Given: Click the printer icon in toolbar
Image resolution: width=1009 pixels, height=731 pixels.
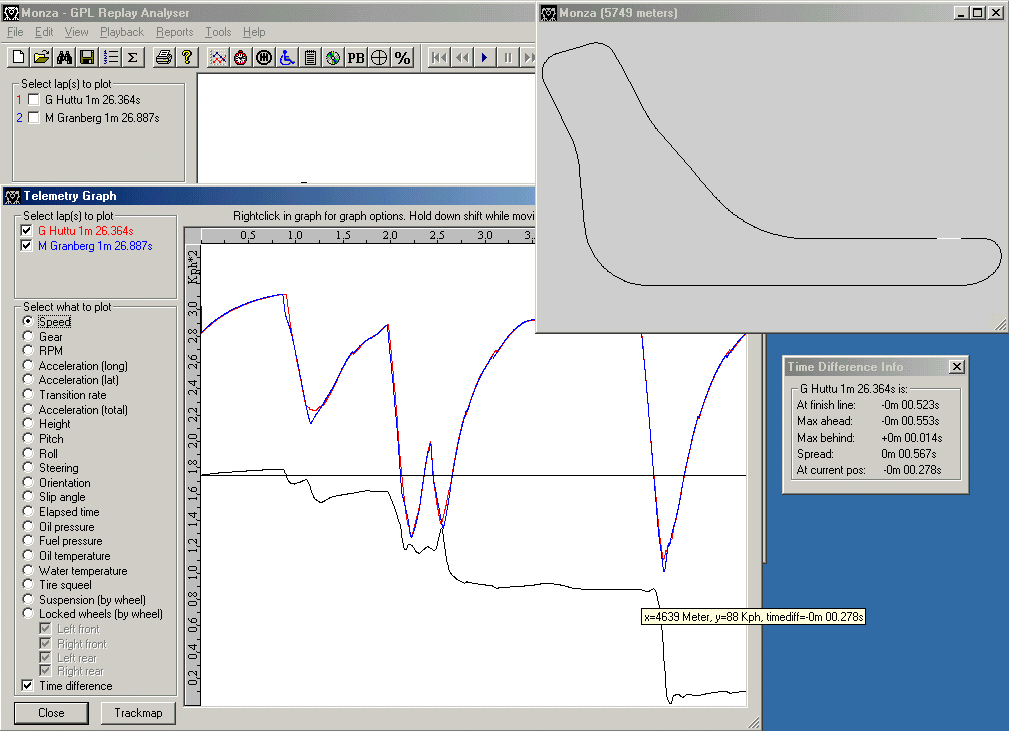Looking at the screenshot, I should [163, 57].
